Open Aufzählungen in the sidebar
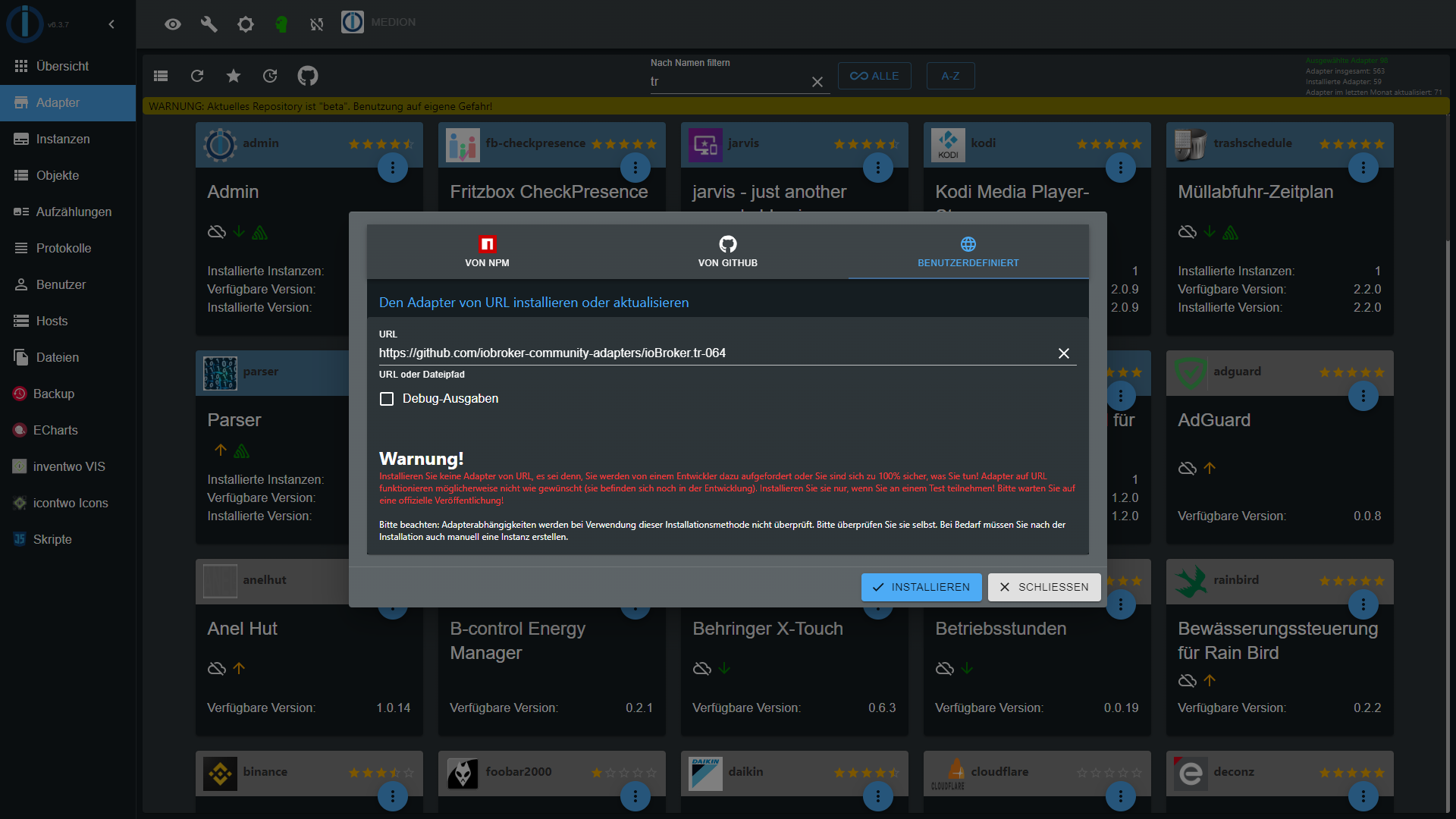The height and width of the screenshot is (819, 1456). [x=68, y=212]
